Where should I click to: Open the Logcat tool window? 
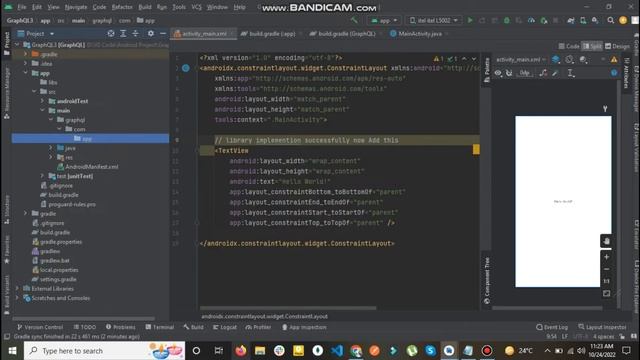click(225, 327)
